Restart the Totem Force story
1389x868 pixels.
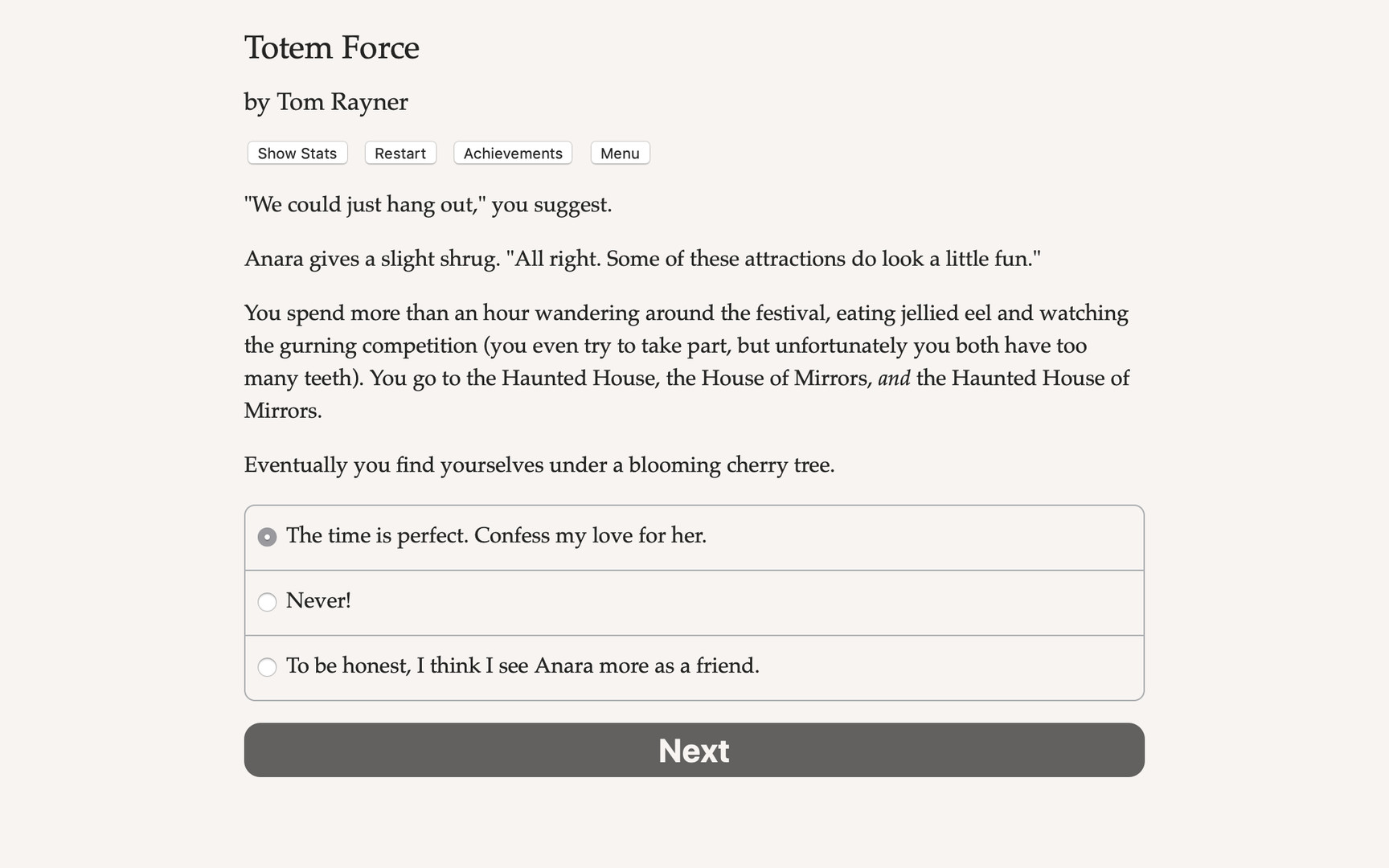coord(399,153)
